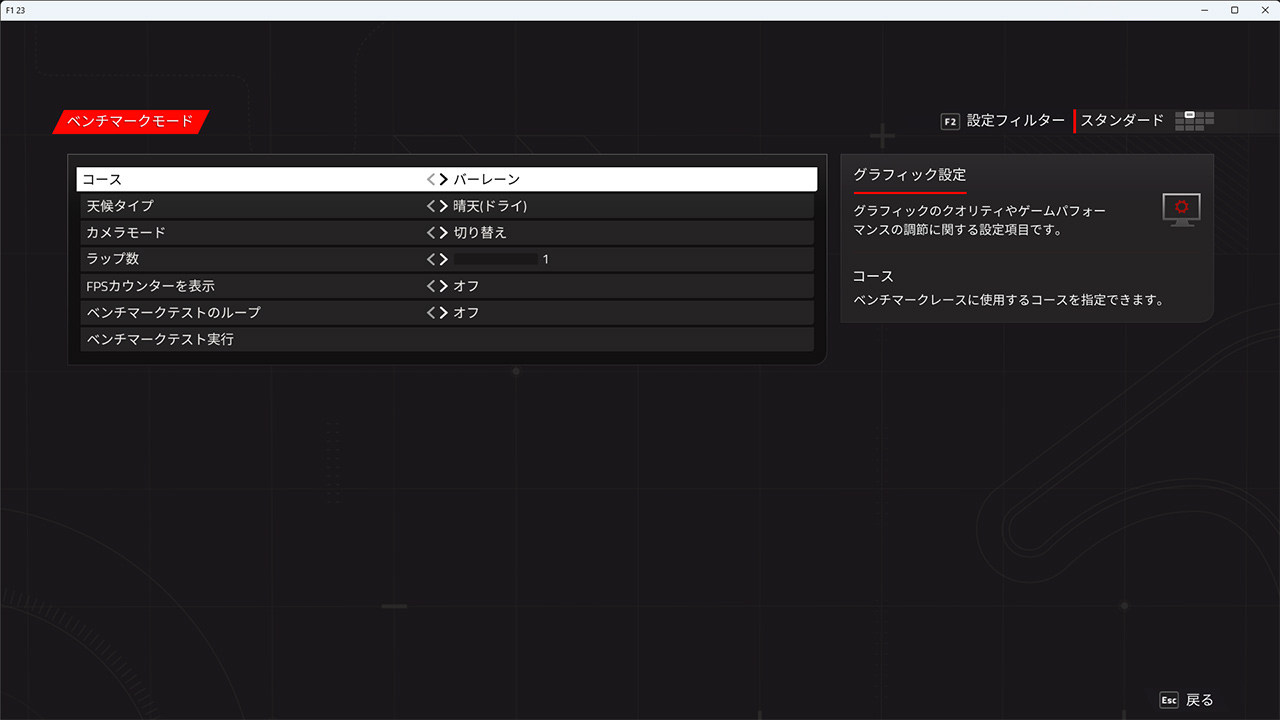The width and height of the screenshot is (1280, 720).
Task: Click right arrow on カメラモード row
Action: (443, 233)
